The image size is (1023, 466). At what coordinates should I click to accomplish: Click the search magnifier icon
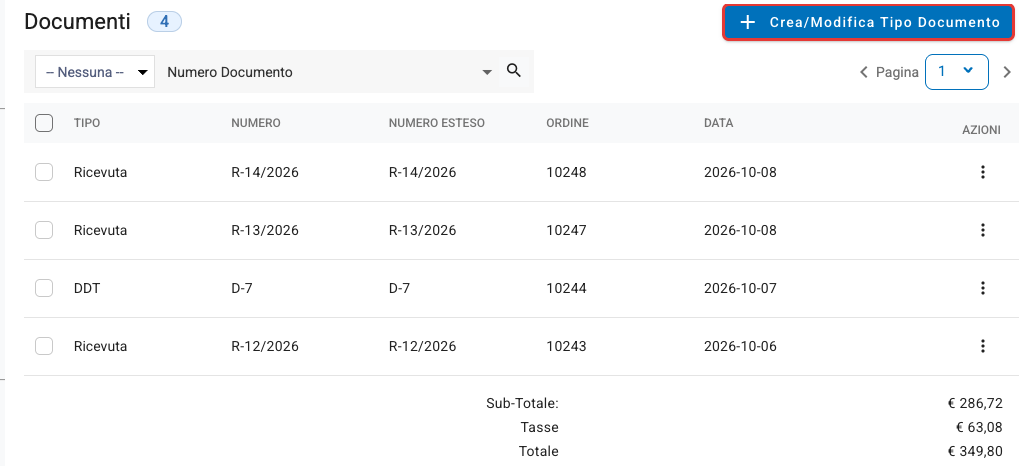point(514,70)
